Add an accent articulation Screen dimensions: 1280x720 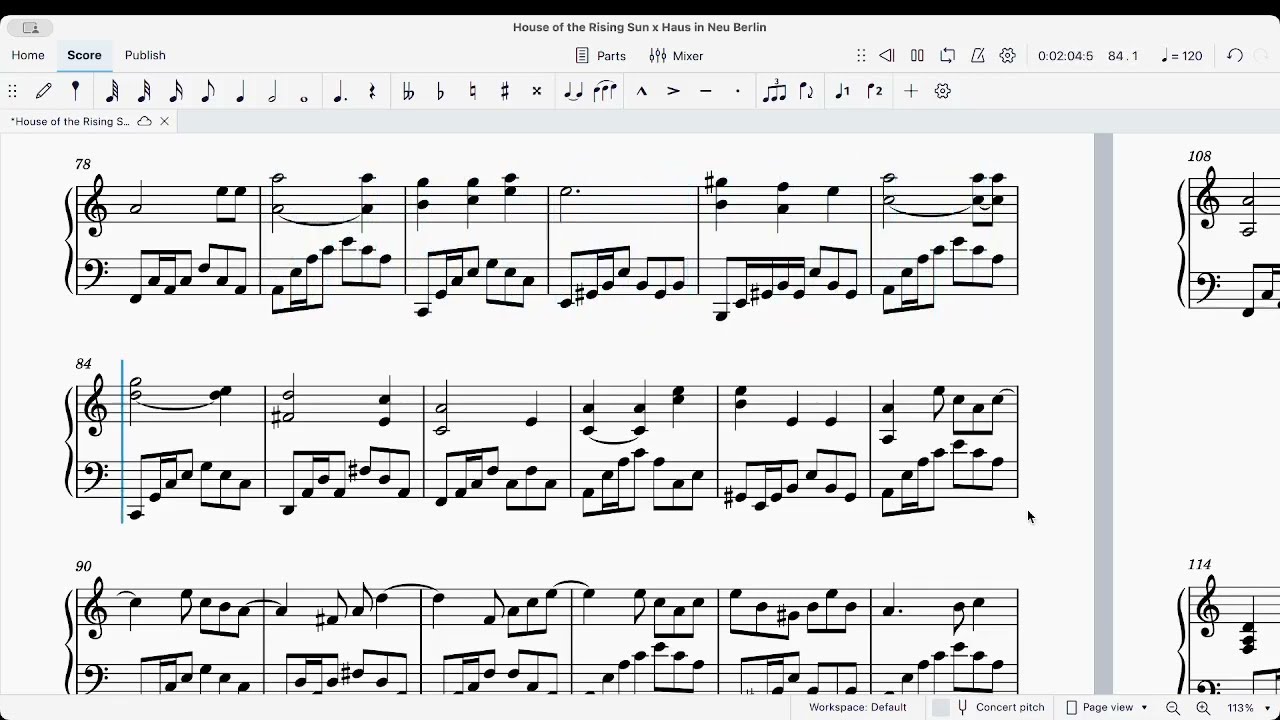pos(674,91)
